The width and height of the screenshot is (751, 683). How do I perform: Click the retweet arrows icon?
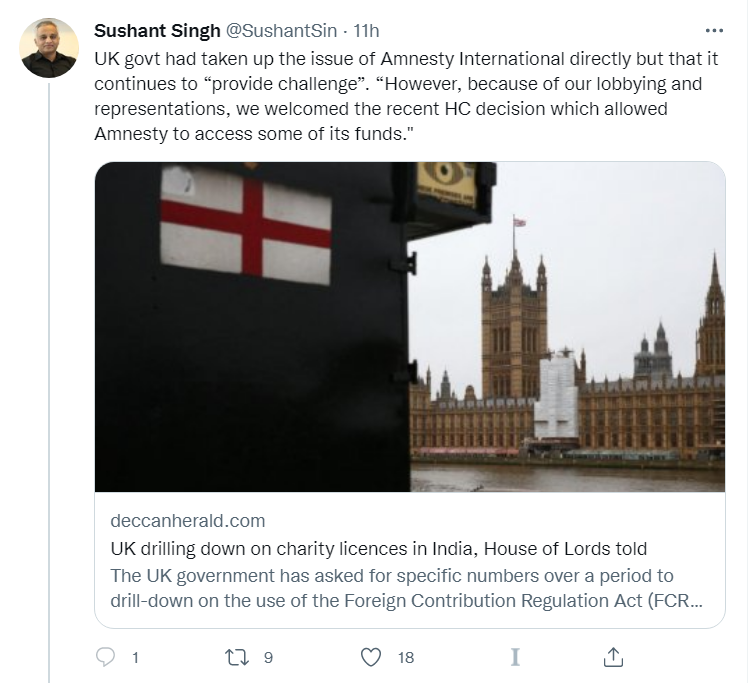coord(238,657)
